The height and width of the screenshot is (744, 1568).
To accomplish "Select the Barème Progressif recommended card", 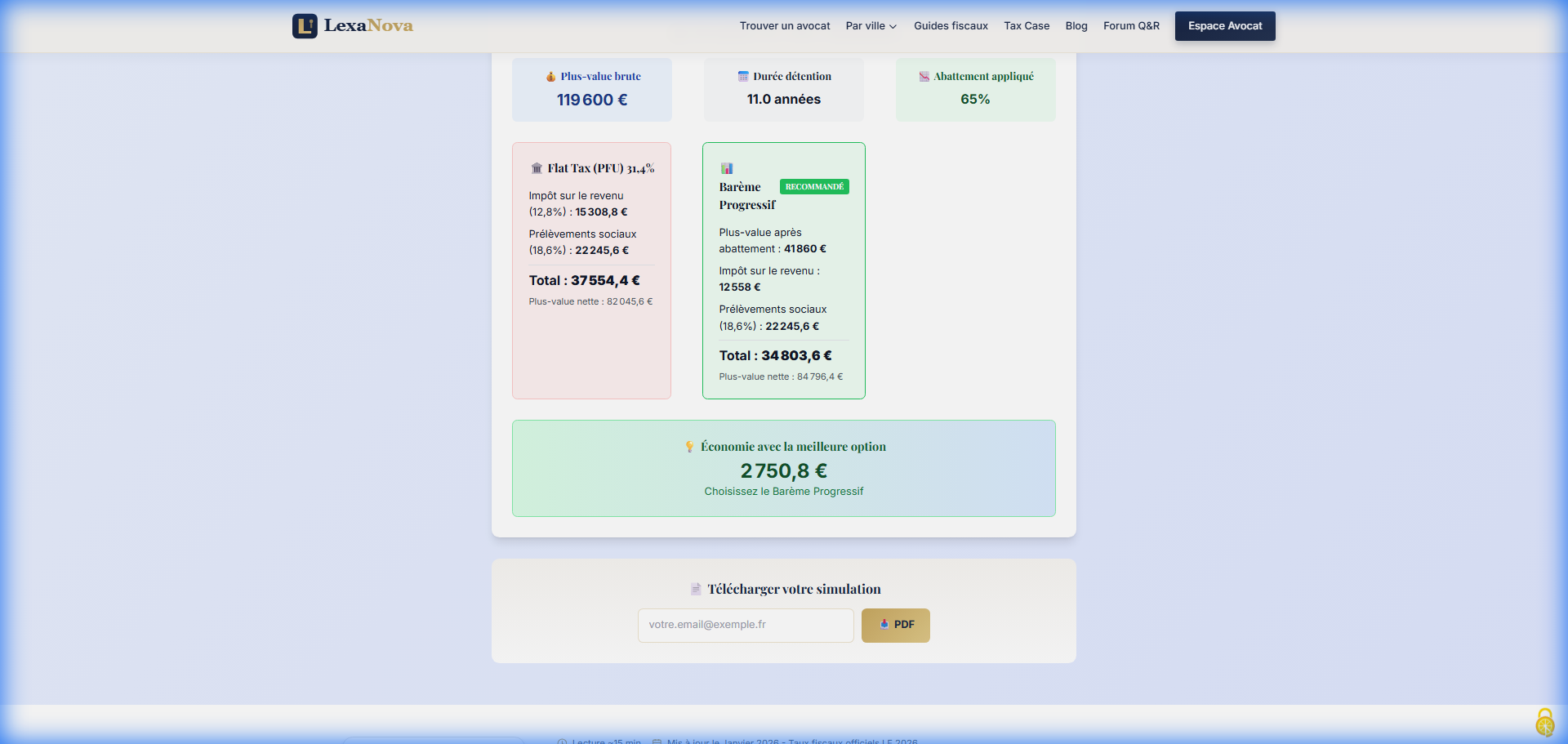I will click(783, 270).
